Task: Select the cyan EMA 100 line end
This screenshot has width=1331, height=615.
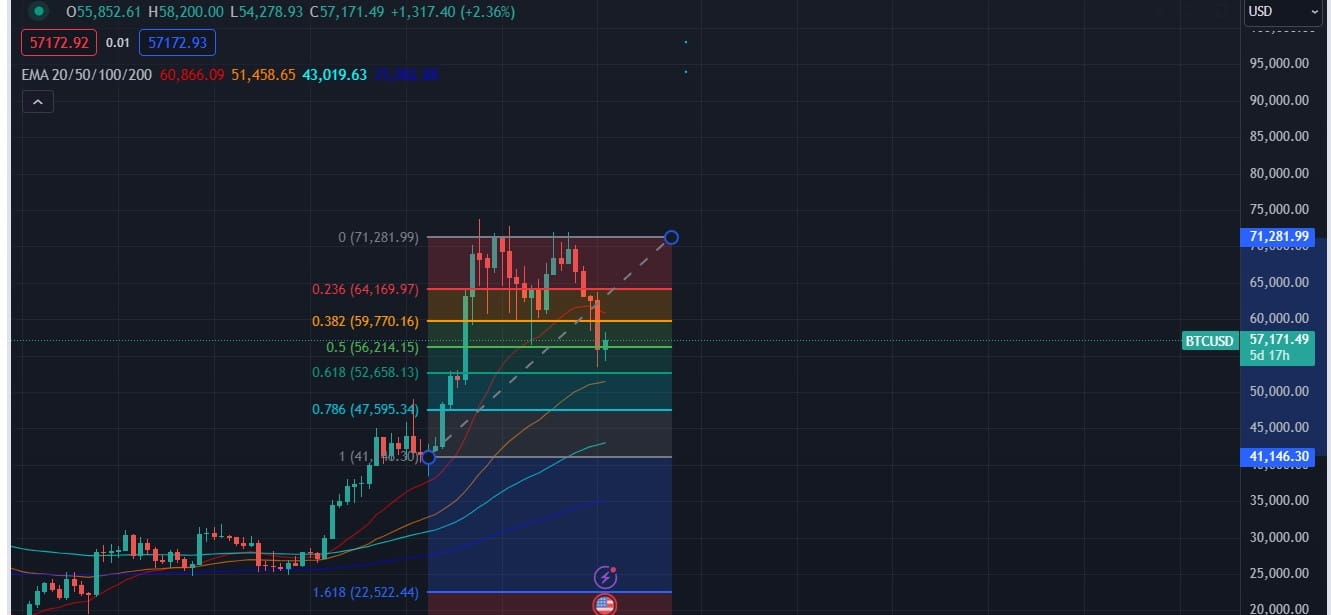Action: tap(604, 443)
